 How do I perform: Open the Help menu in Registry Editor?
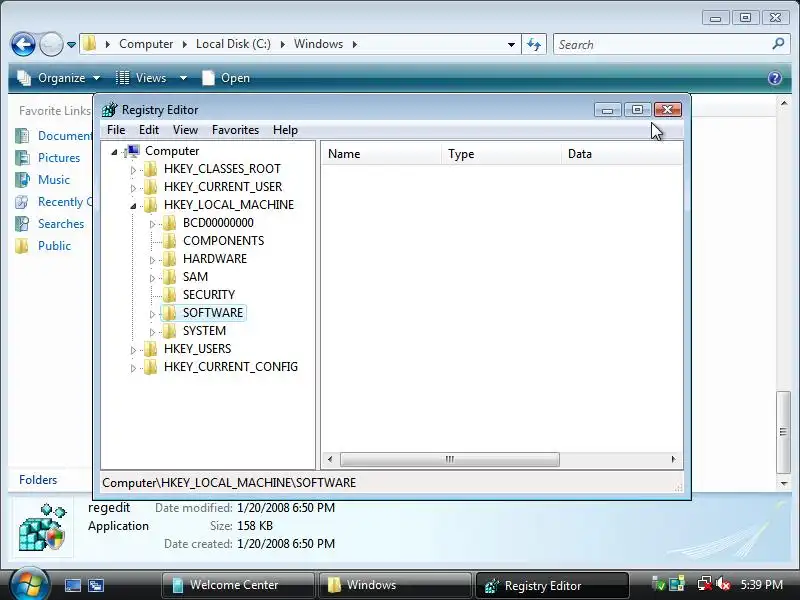pyautogui.click(x=285, y=130)
